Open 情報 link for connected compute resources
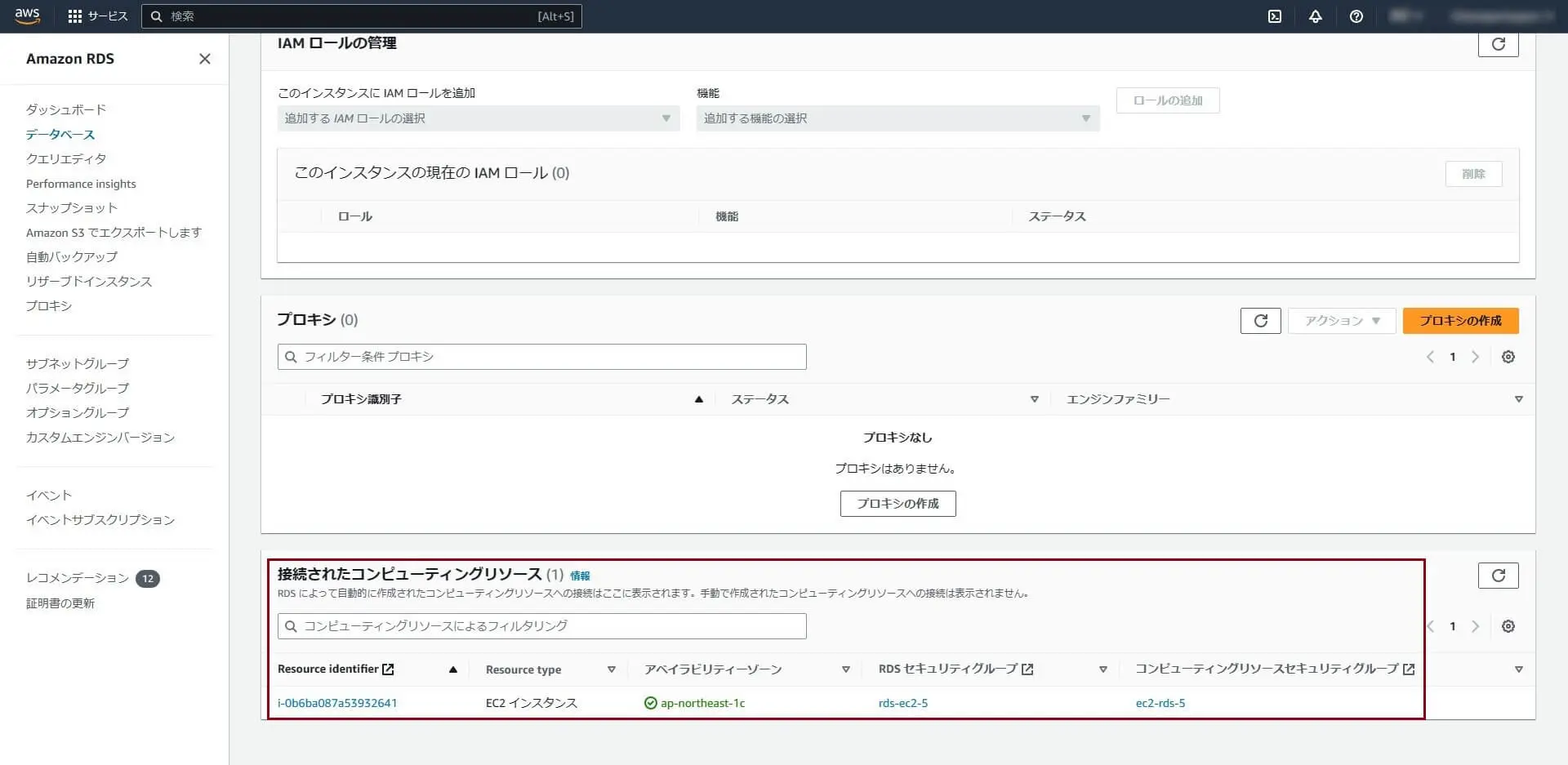 pos(580,576)
